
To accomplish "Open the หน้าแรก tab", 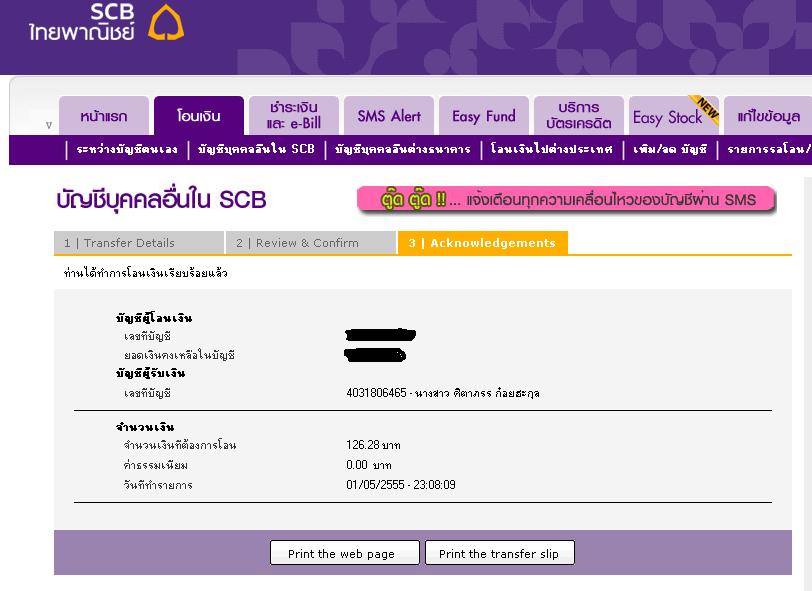I will point(104,116).
